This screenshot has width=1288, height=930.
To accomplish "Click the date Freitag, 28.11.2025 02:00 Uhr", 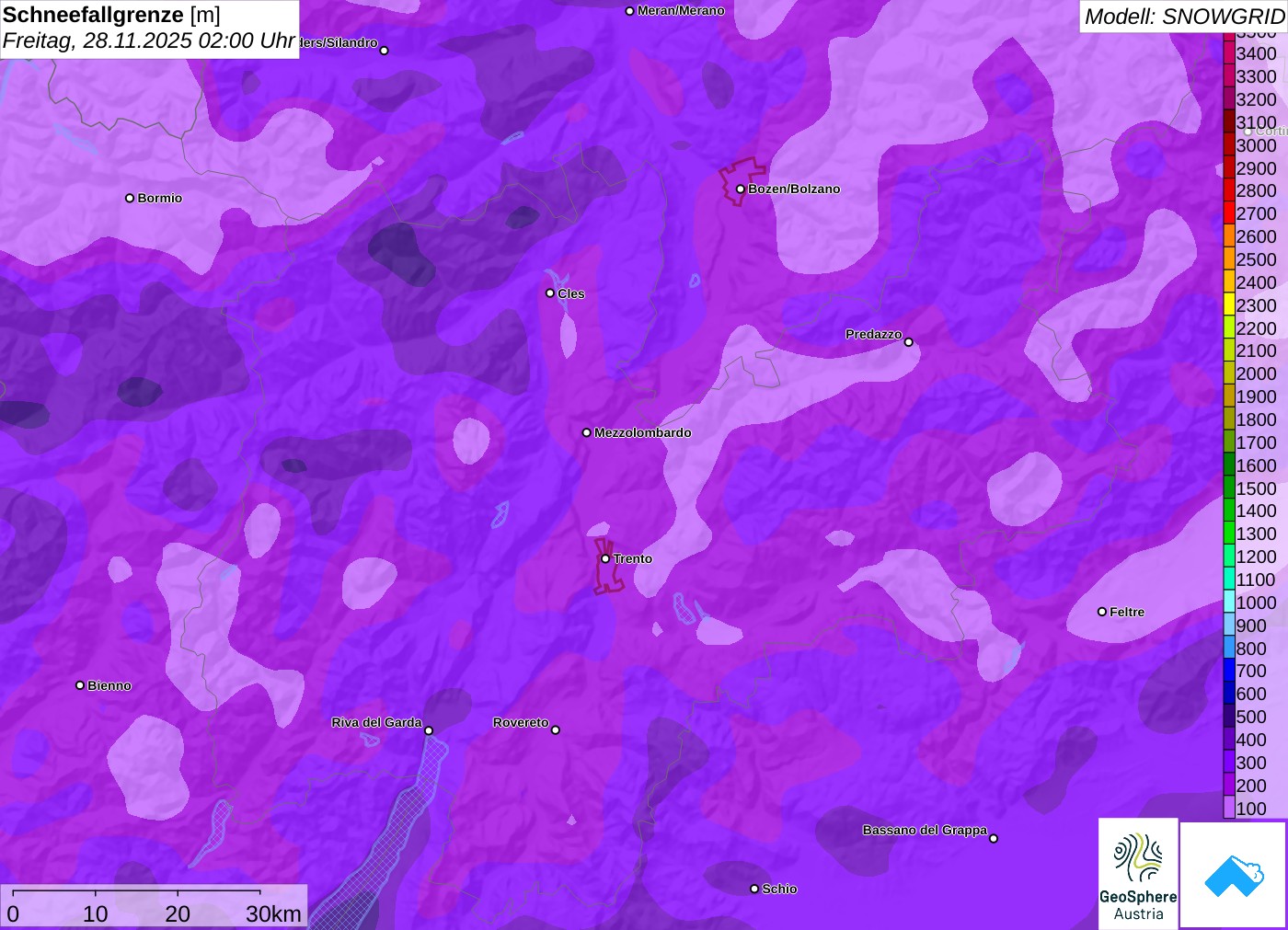I will coord(149,41).
